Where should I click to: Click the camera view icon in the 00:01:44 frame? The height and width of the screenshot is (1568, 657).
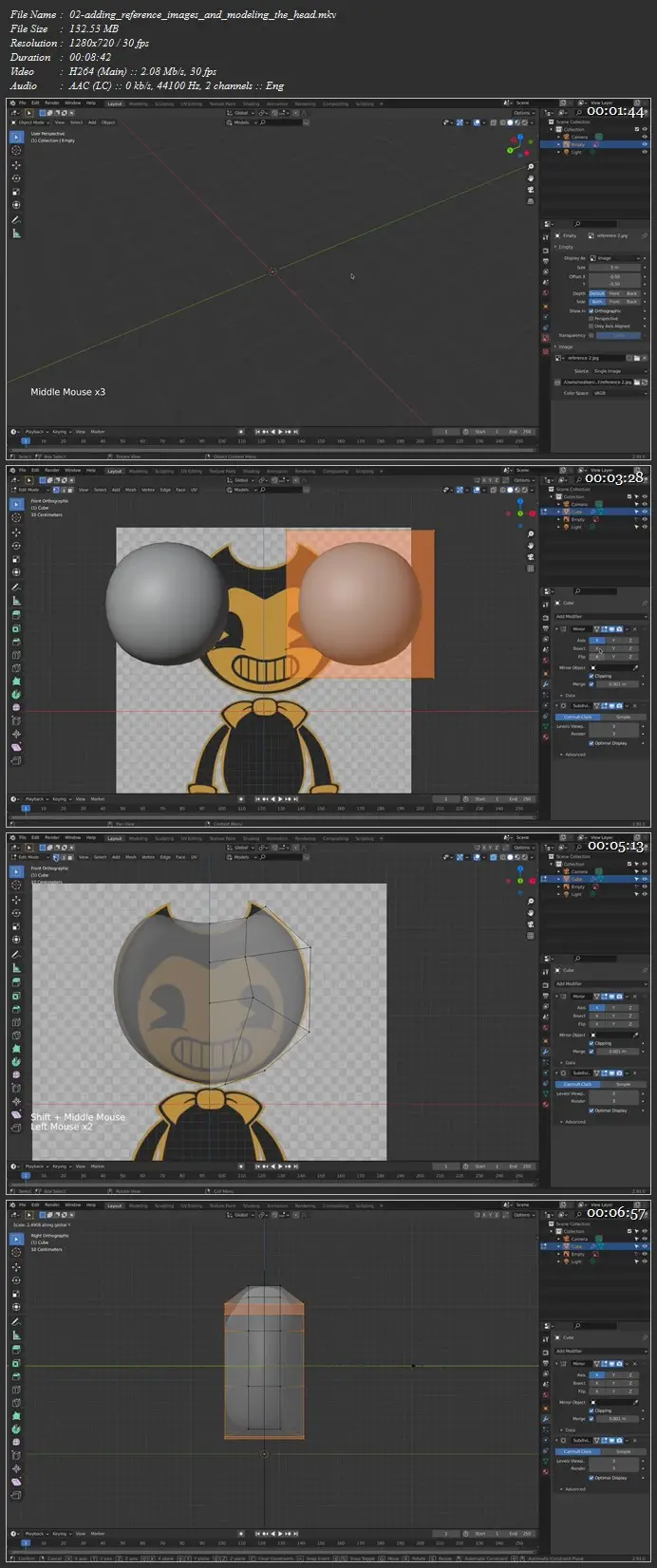[x=531, y=189]
